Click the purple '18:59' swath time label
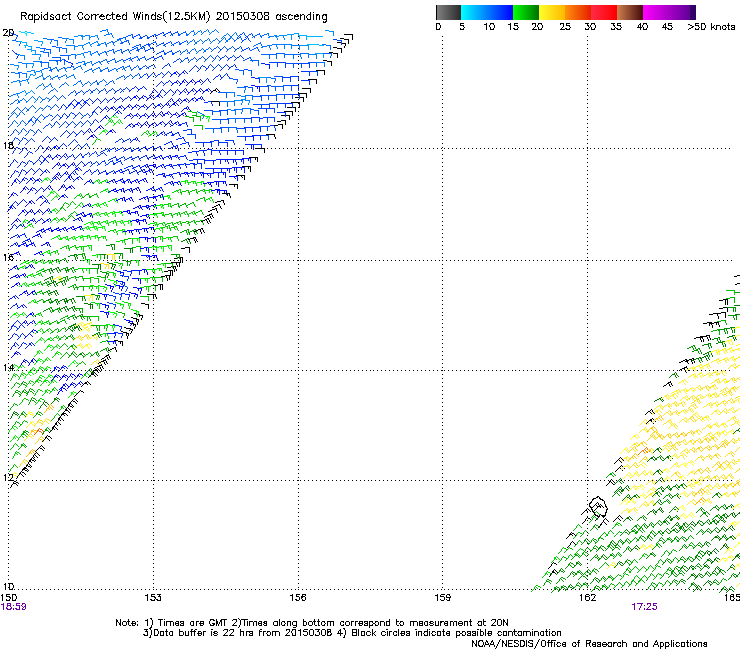The width and height of the screenshot is (740, 650). coord(13,607)
